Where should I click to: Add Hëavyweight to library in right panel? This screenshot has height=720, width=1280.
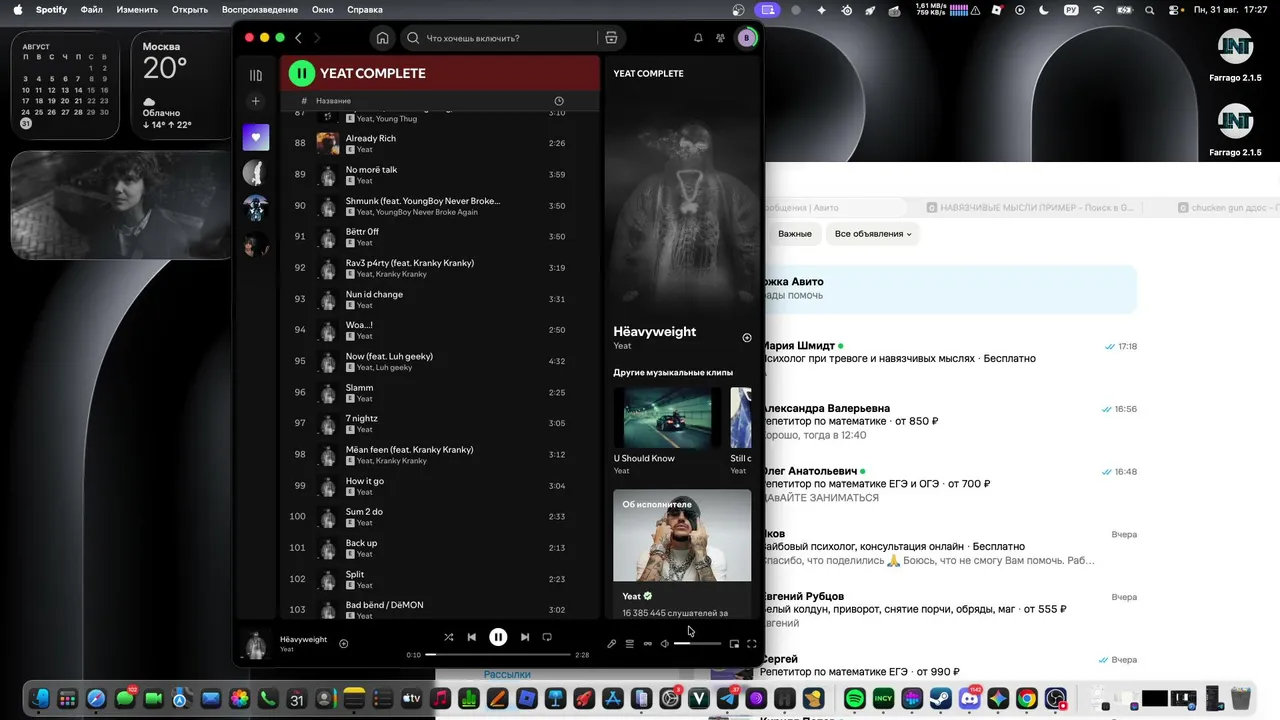pyautogui.click(x=747, y=338)
